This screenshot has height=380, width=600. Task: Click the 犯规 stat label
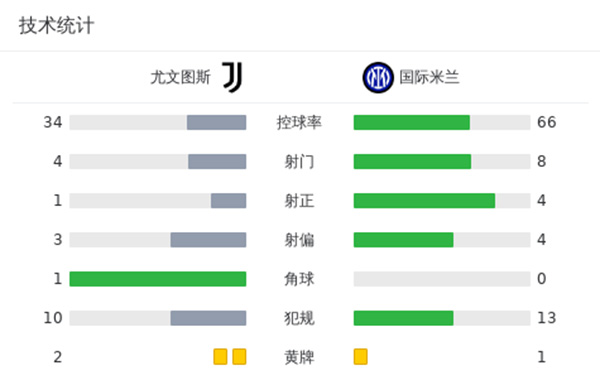299,318
